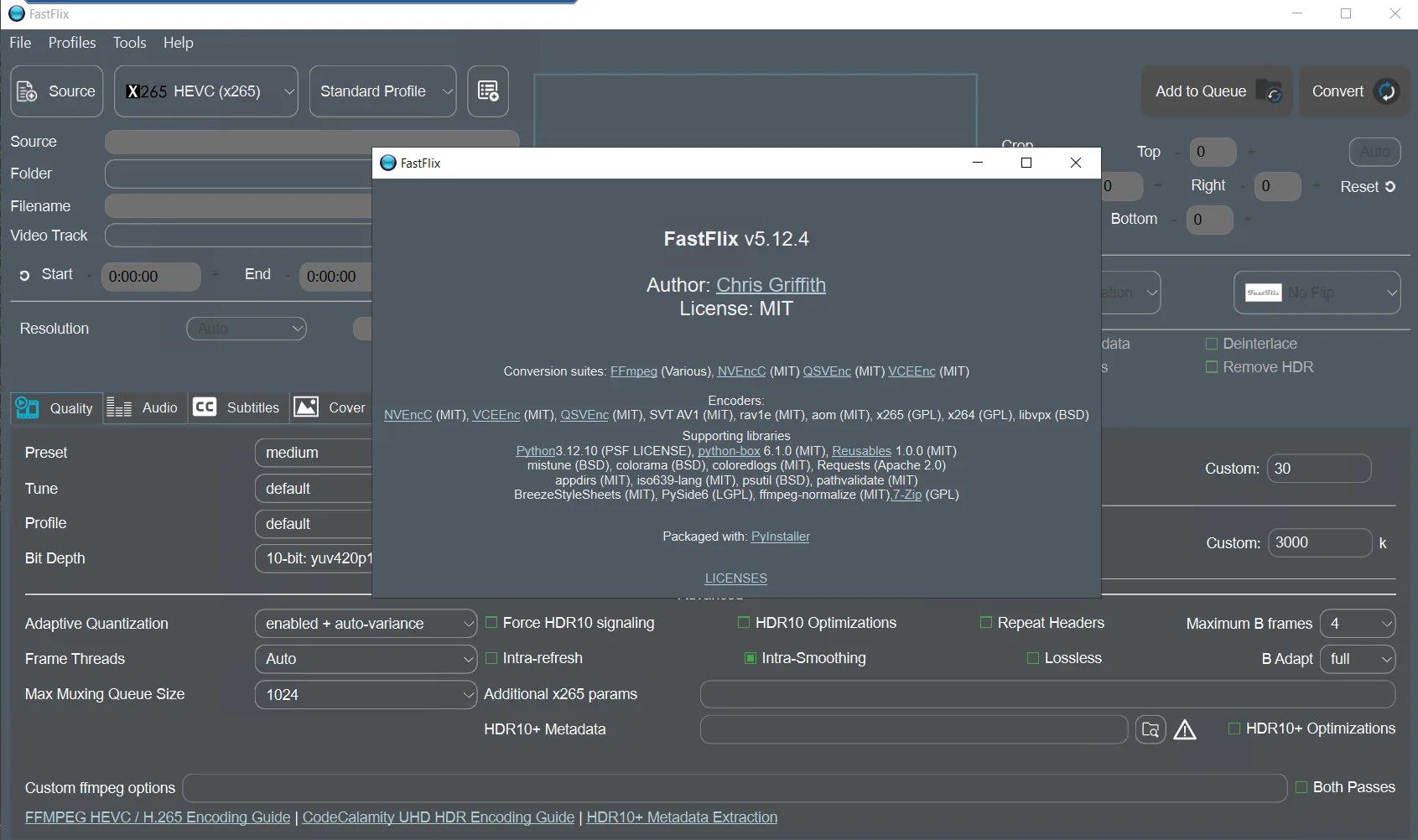1418x840 pixels.
Task: Open the HEVC (x265) encoder dropdown
Action: pyautogui.click(x=206, y=91)
